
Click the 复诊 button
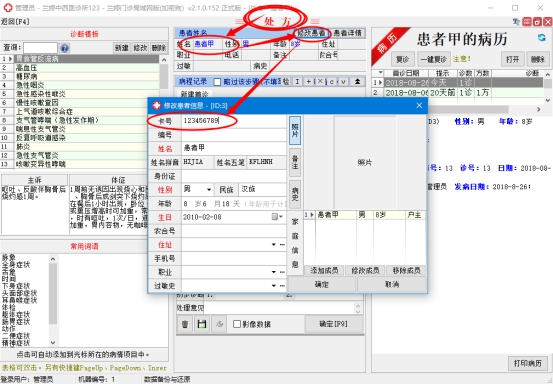(x=403, y=59)
